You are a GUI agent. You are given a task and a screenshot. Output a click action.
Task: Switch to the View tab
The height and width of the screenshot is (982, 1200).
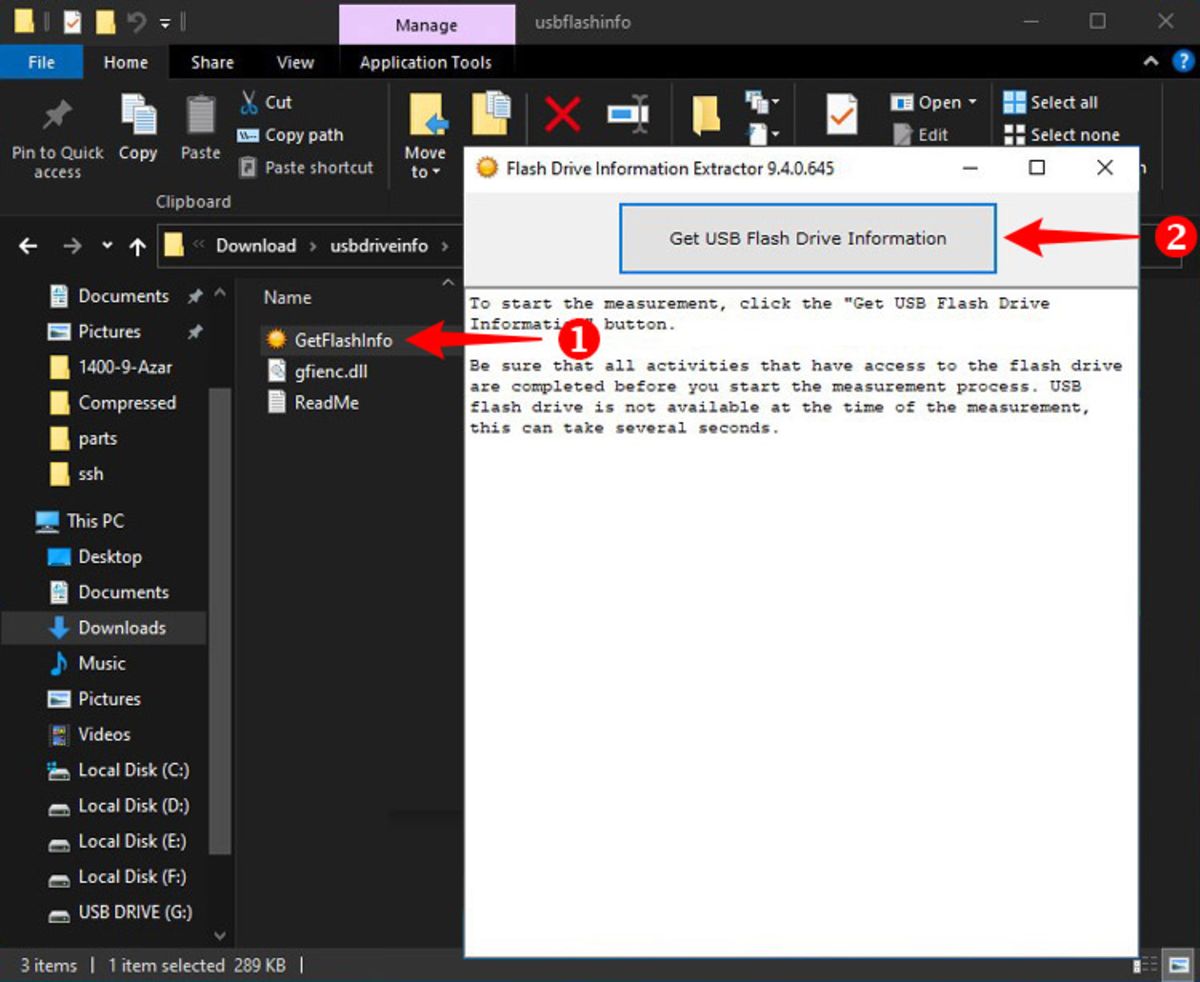[x=294, y=62]
